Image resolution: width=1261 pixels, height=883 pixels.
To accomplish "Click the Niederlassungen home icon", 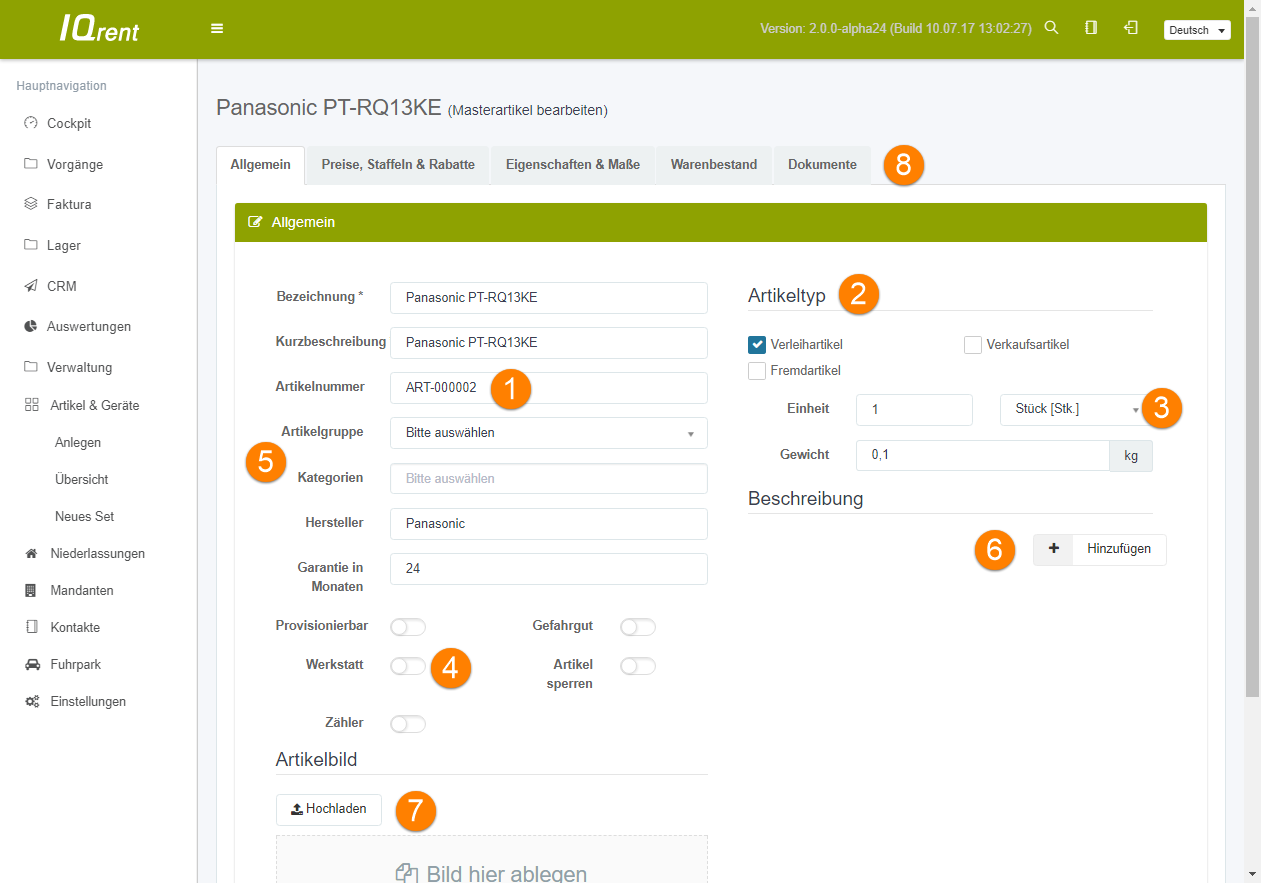I will pyautogui.click(x=31, y=553).
